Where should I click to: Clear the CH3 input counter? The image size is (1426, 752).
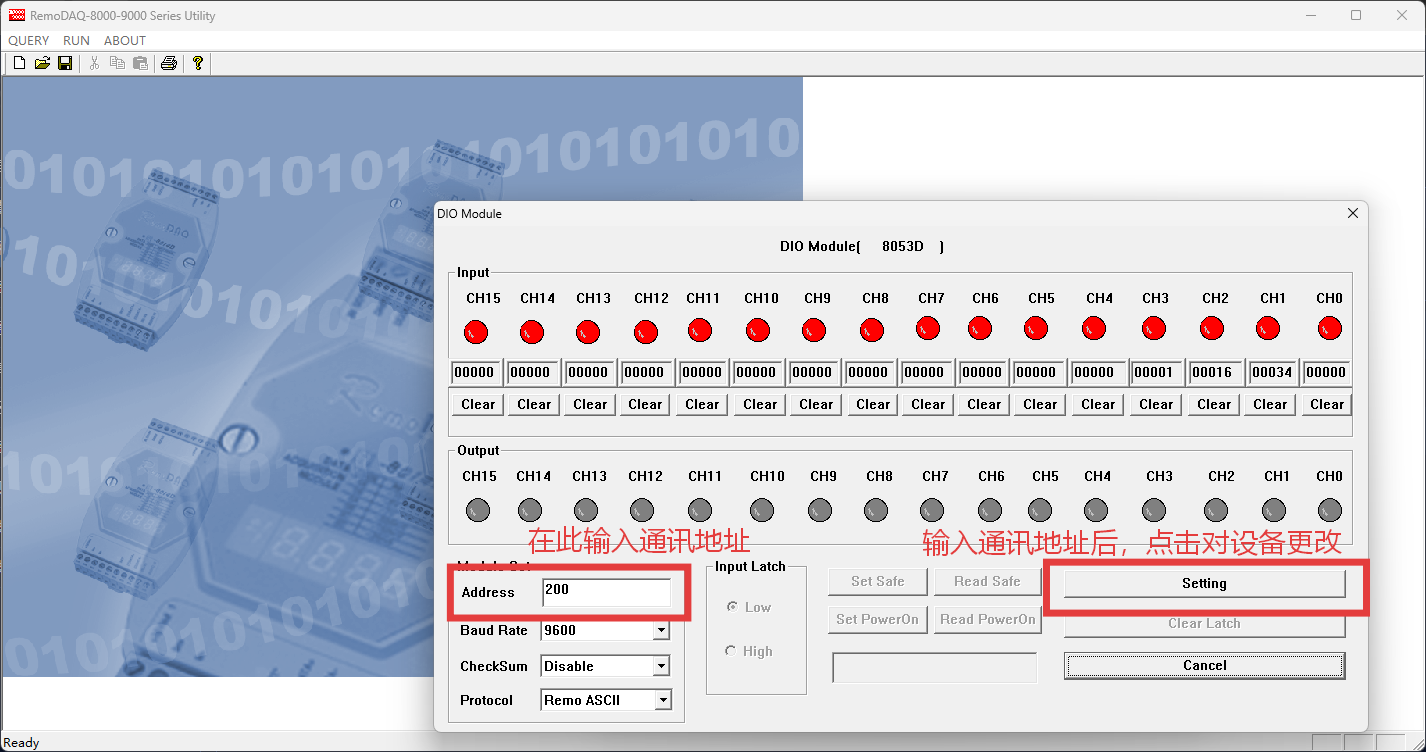coord(1155,405)
